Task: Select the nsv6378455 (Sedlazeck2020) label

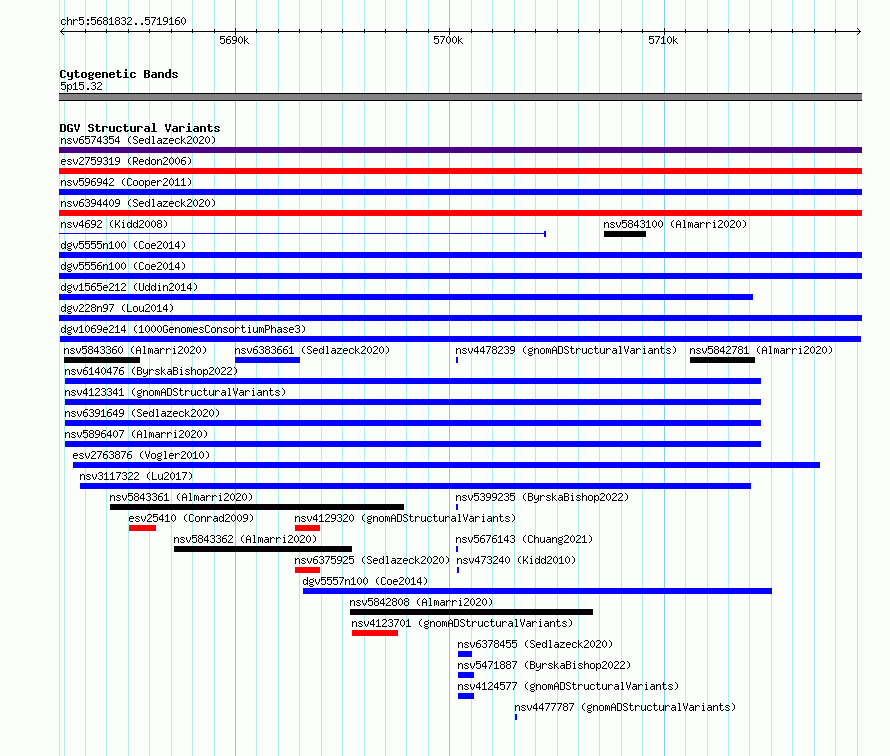Action: 535,644
